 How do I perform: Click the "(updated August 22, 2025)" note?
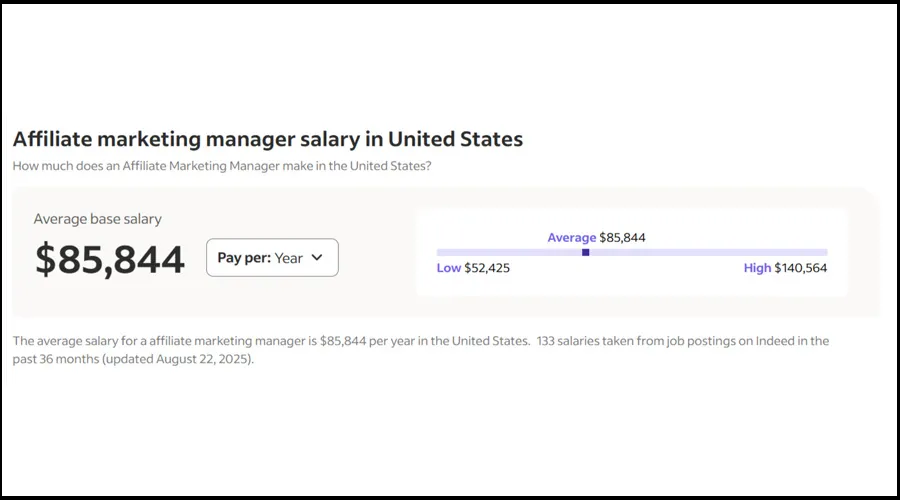click(x=178, y=359)
